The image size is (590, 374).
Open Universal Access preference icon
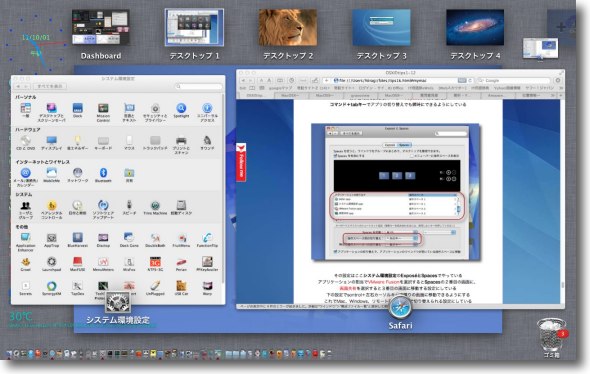pyautogui.click(x=207, y=109)
